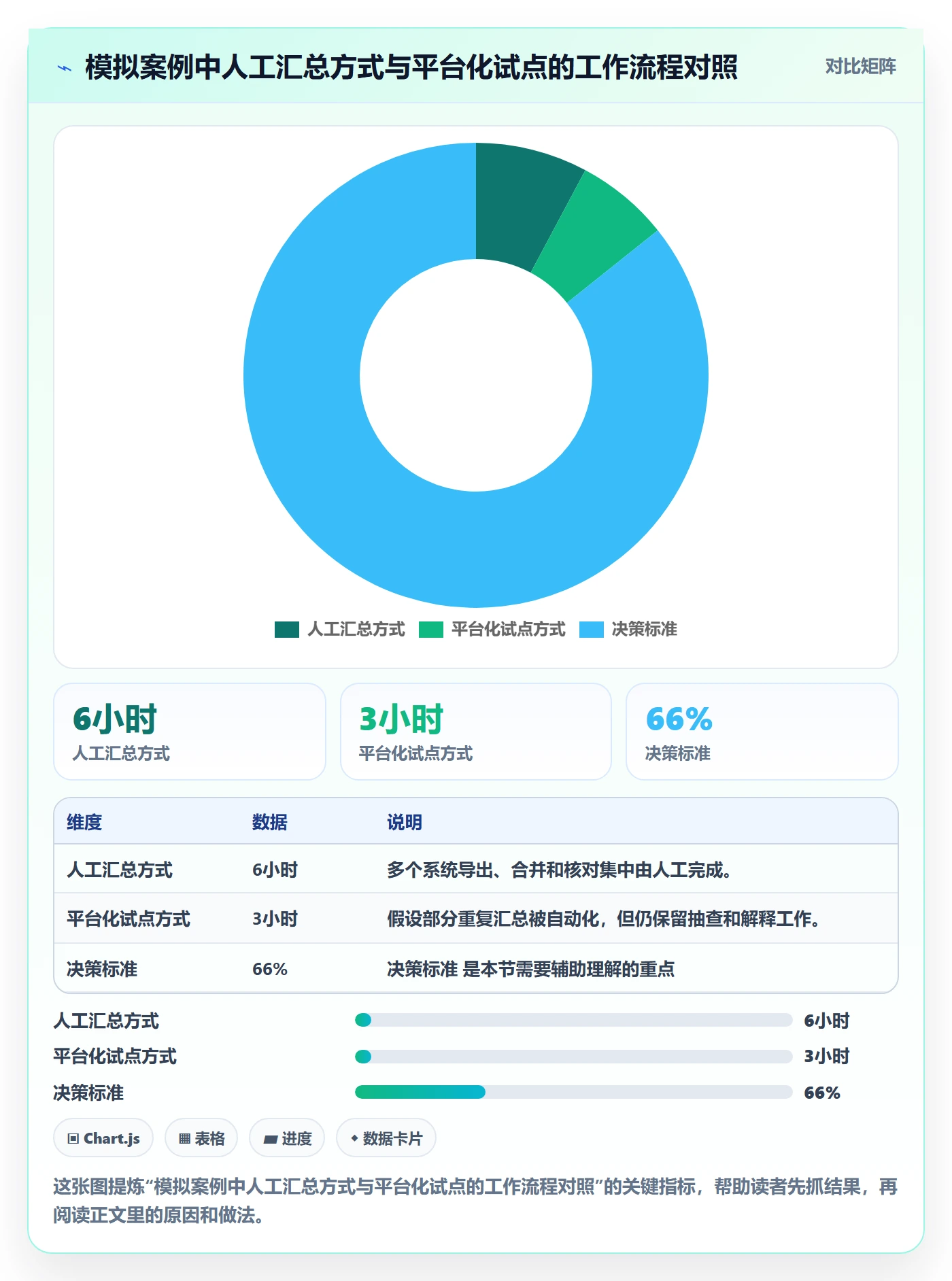Click the 平台化试点方式 progress row label

115,1056
